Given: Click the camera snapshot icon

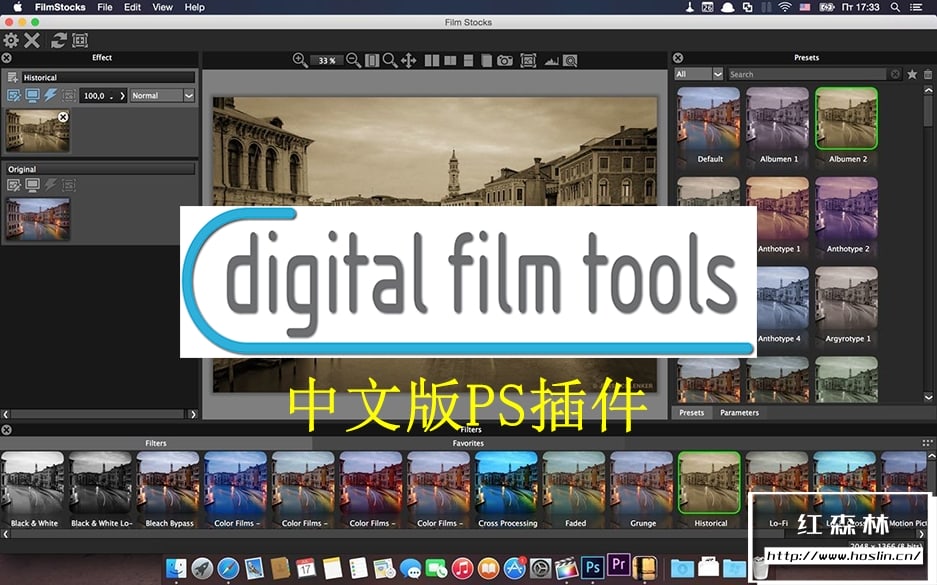Looking at the screenshot, I should (505, 60).
